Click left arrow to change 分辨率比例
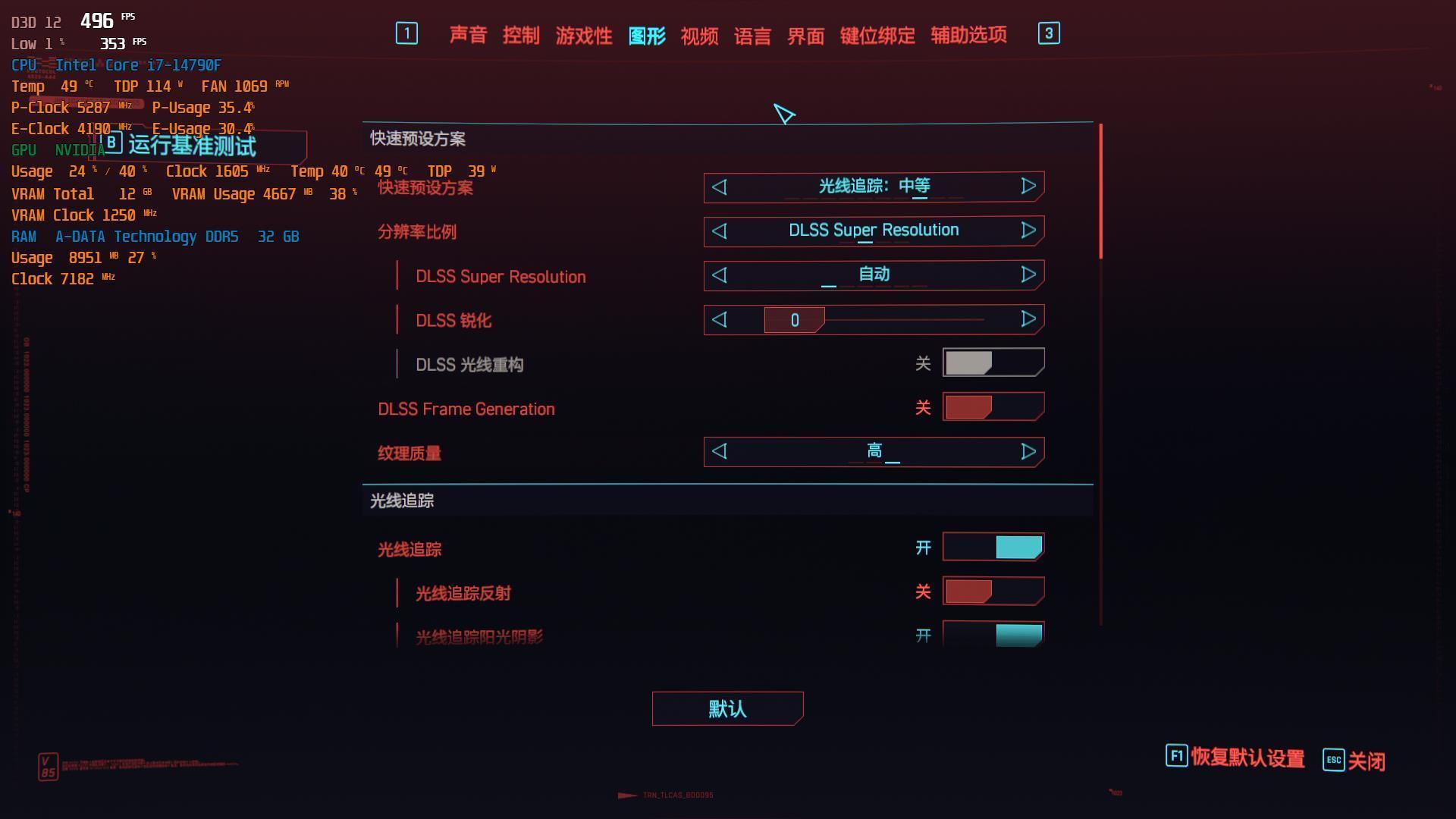 point(719,229)
